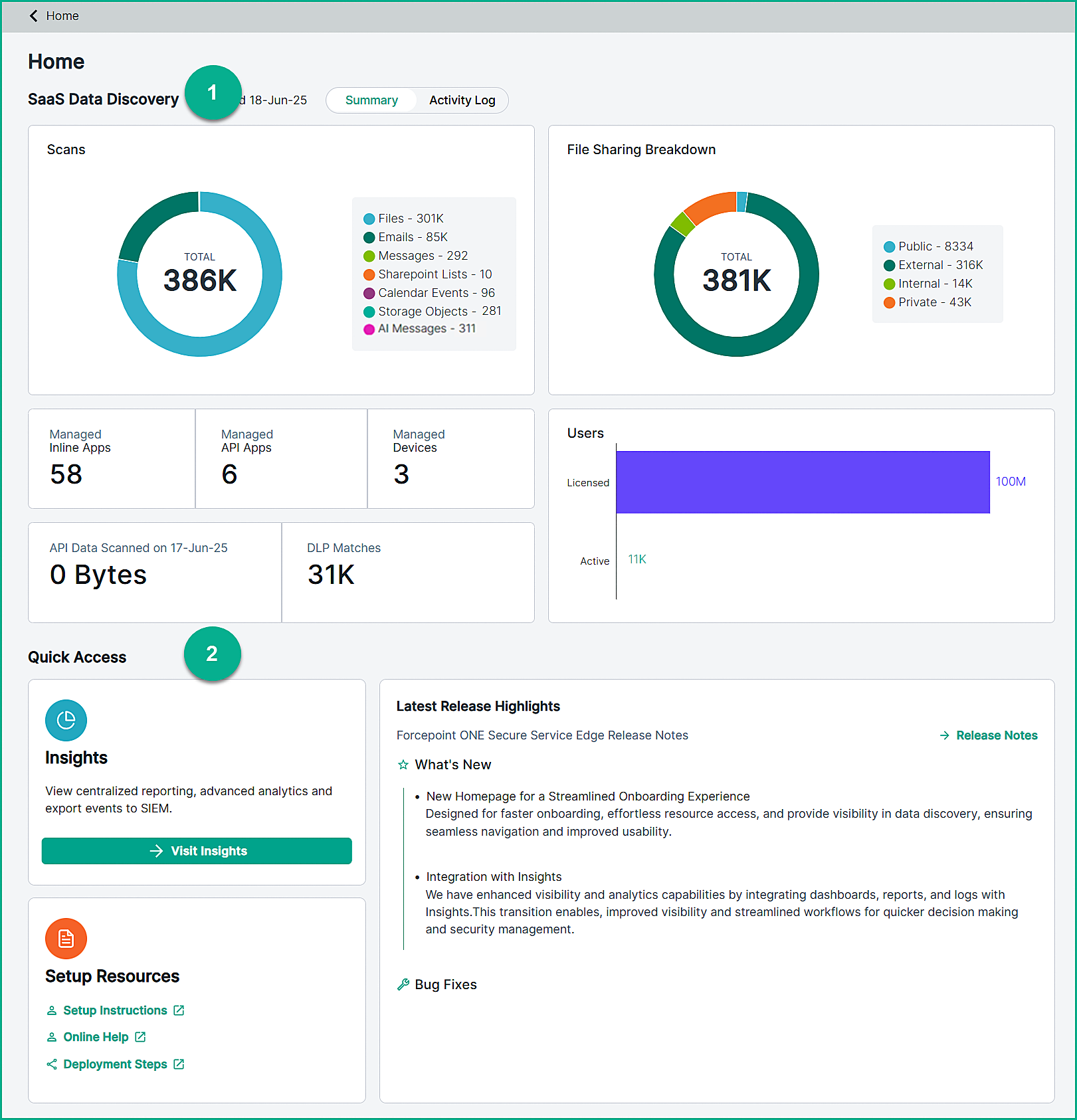Click the back arrow next to Home
1077x1120 pixels.
[33, 16]
